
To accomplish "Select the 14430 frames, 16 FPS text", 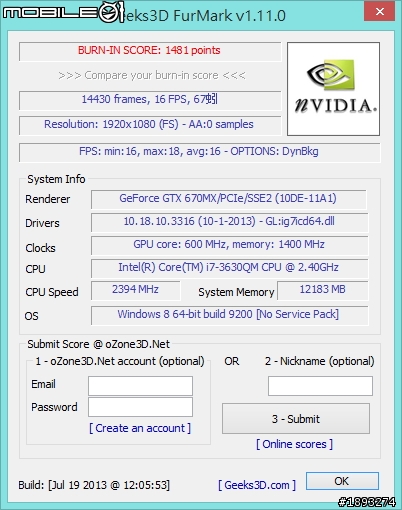I will tap(150, 99).
